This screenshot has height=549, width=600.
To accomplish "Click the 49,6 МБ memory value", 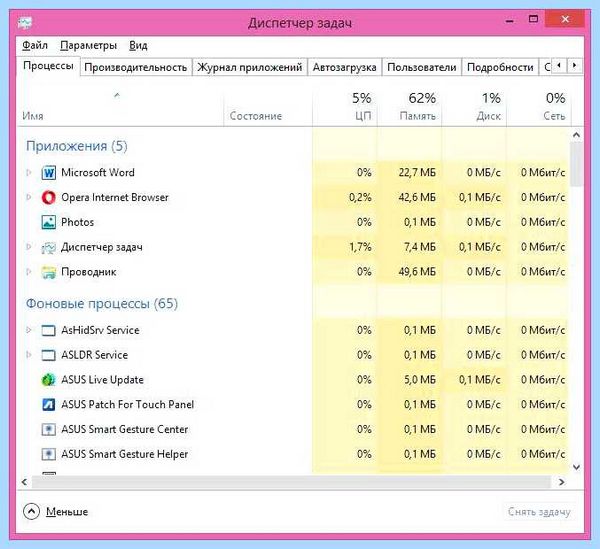I will 417,272.
